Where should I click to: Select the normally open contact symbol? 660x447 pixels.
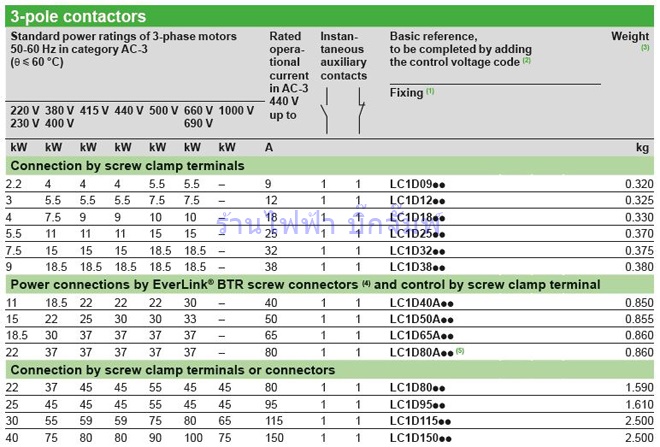[326, 111]
